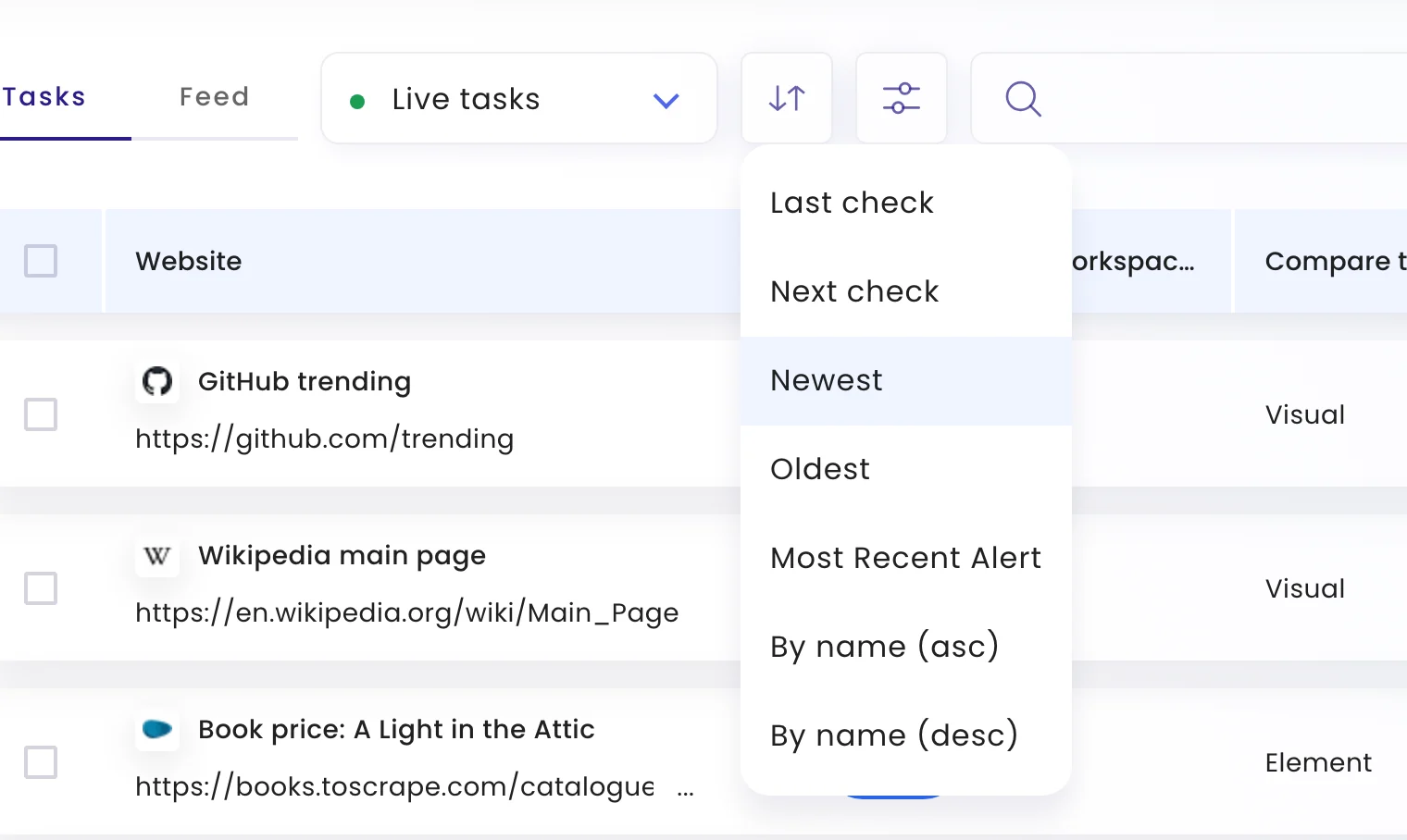This screenshot has height=840, width=1407.
Task: Sort By name (desc)
Action: coord(906,735)
